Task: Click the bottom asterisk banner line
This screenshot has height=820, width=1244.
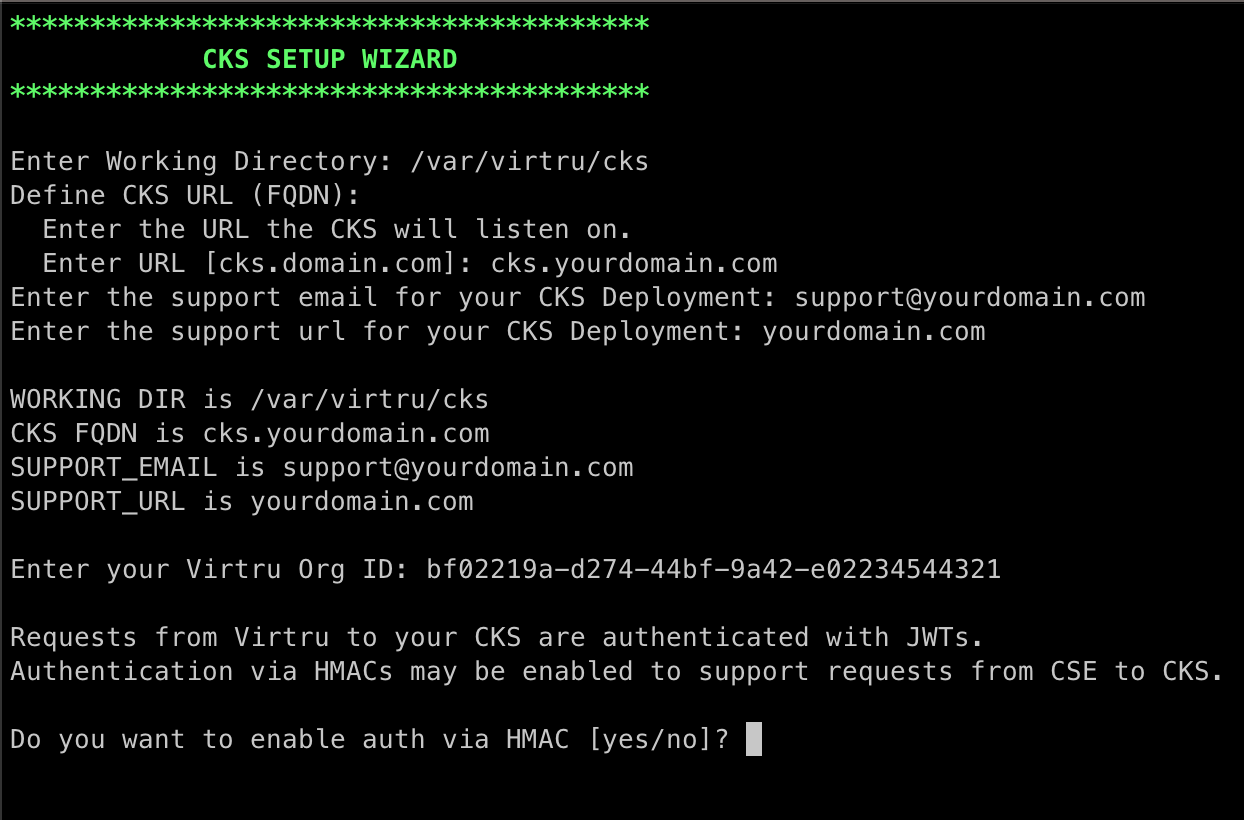Action: tap(330, 92)
